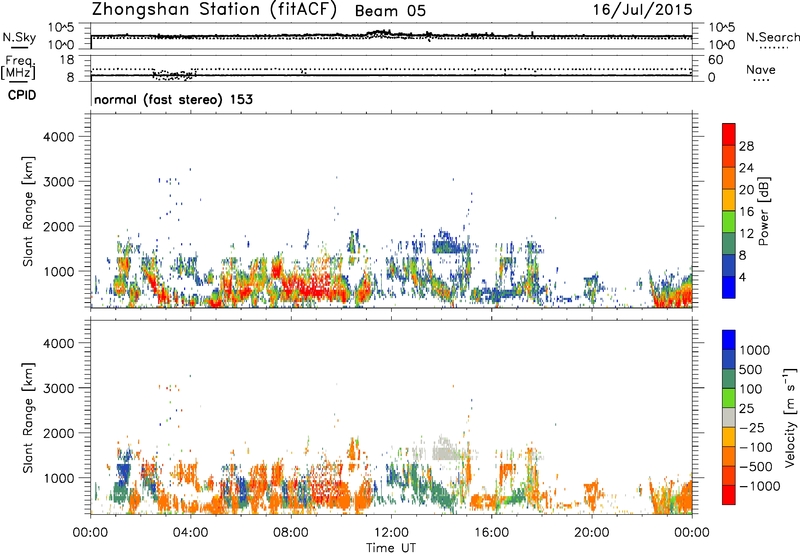Click the 'Velocity [m s-1]' colorbar title

[790, 417]
